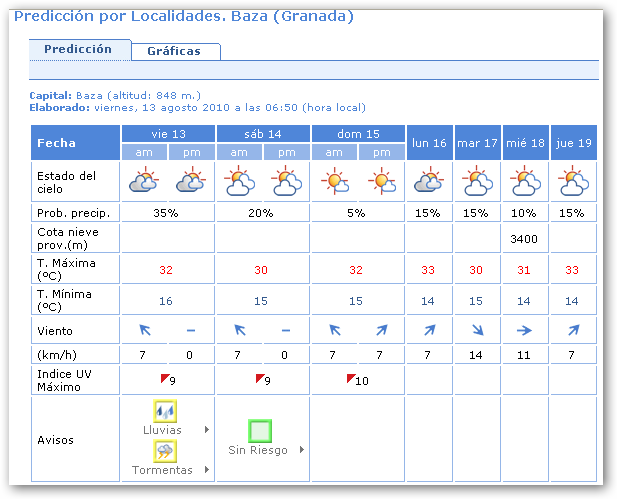The image size is (617, 499).
Task: Click the Tormentas storm warning icon
Action: [166, 451]
